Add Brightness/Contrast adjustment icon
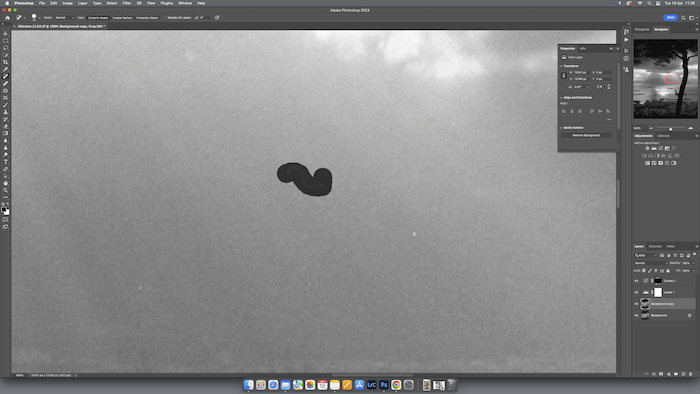This screenshot has width=700, height=394. pyautogui.click(x=647, y=148)
